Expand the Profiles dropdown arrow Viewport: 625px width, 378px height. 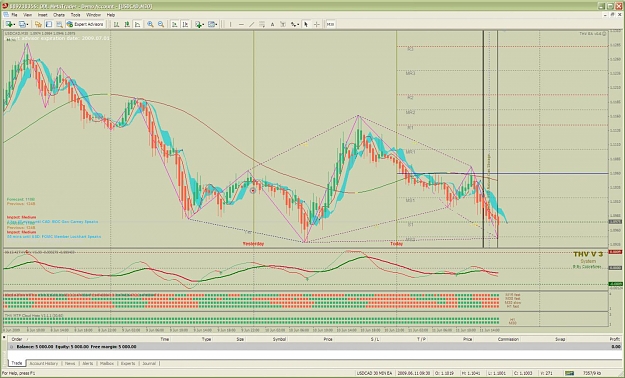27,24
